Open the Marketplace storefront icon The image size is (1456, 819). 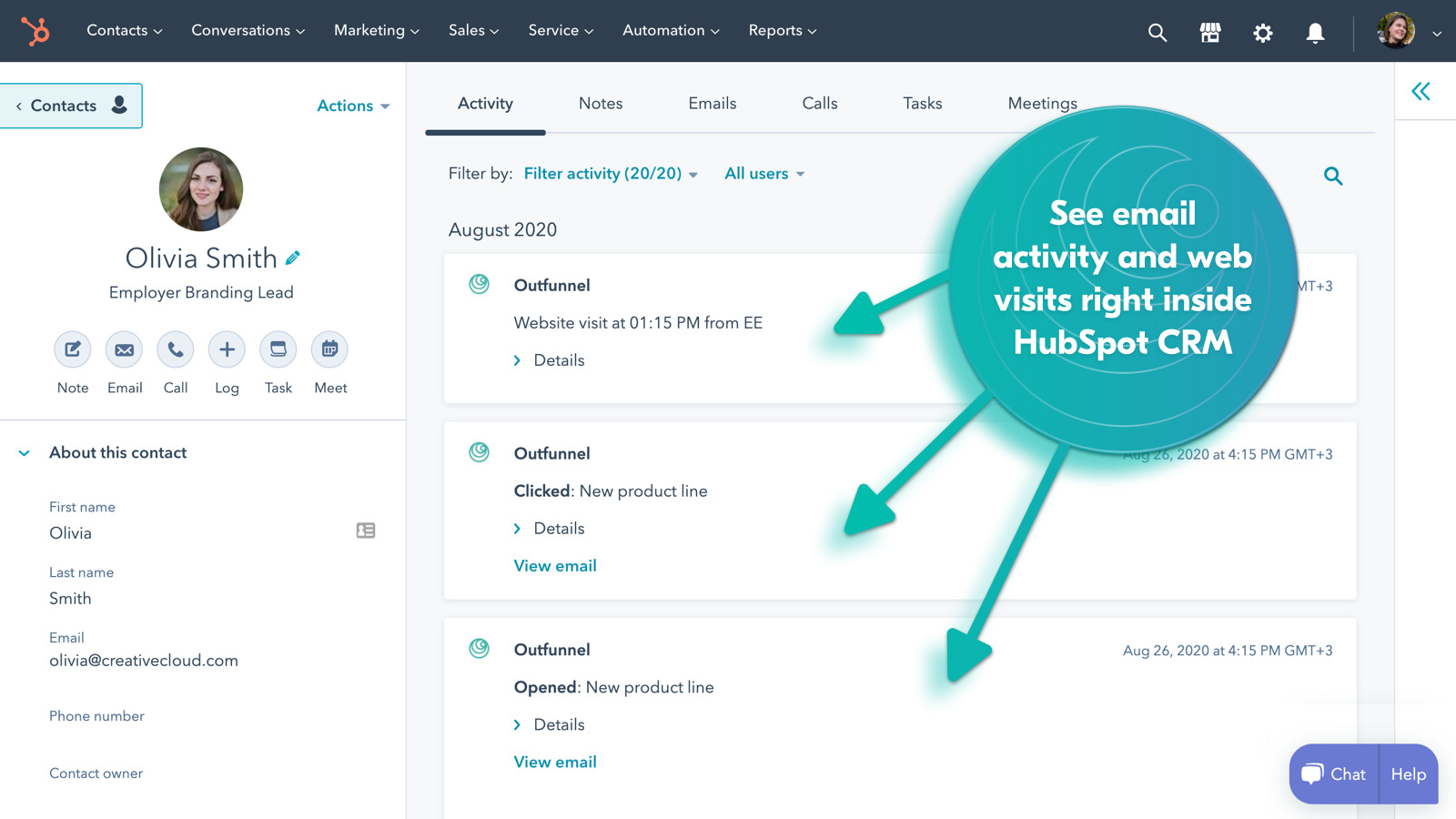pyautogui.click(x=1209, y=33)
